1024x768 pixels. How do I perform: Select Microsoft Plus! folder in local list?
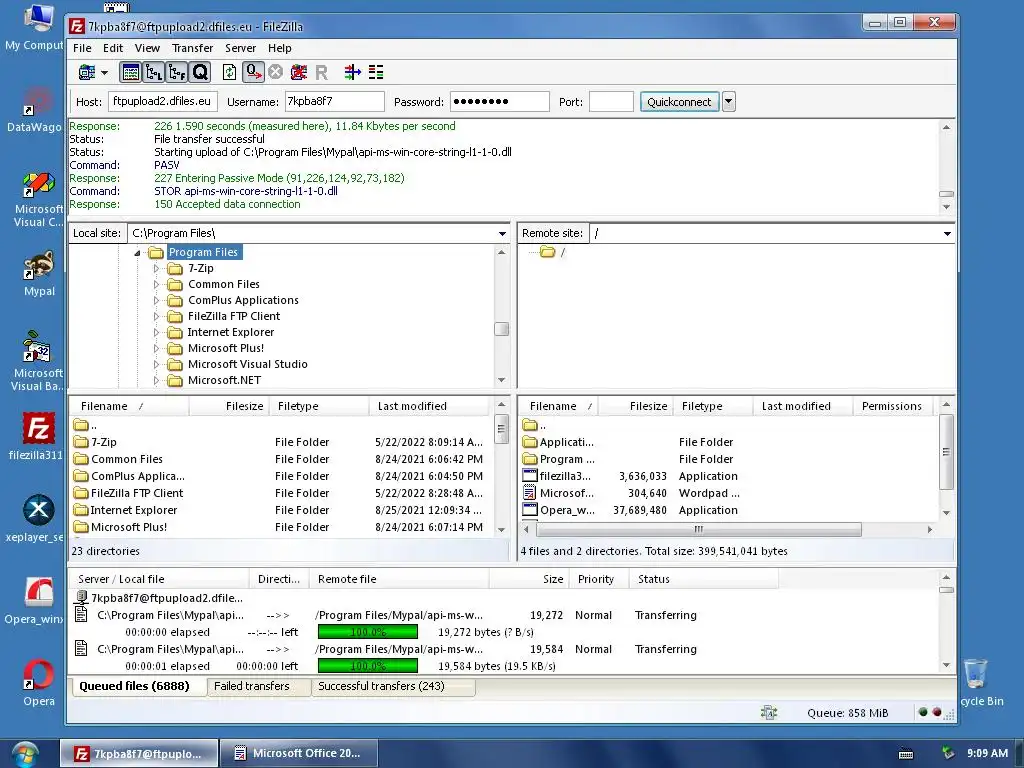tap(278, 527)
